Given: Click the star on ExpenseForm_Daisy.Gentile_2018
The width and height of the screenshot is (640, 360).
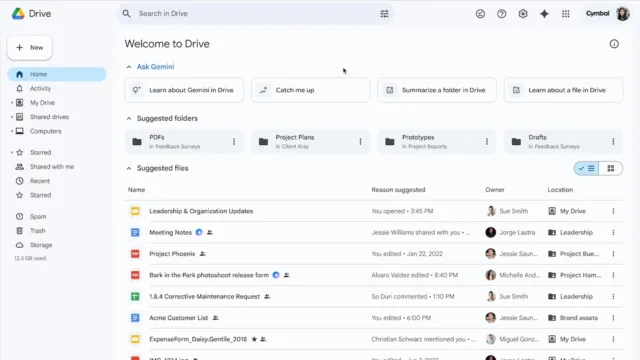Looking at the screenshot, I should point(254,339).
